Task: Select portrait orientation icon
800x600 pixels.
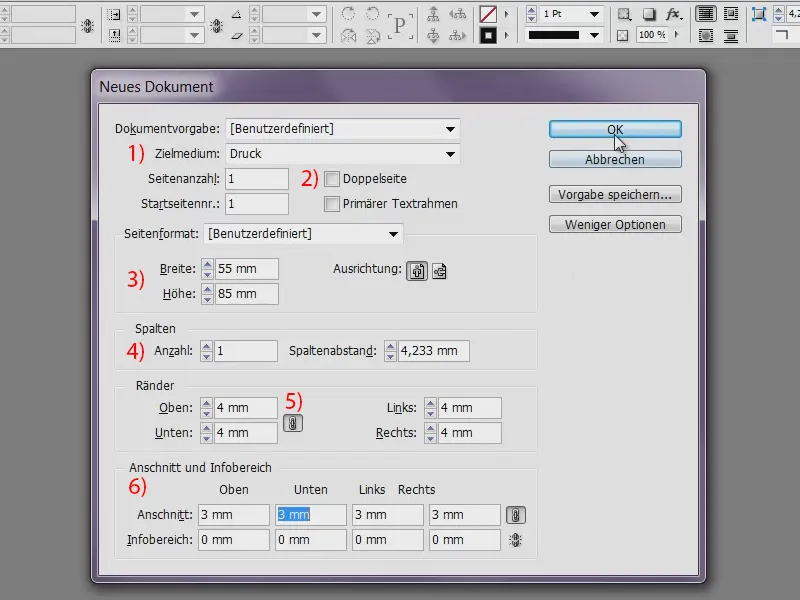Action: click(416, 271)
